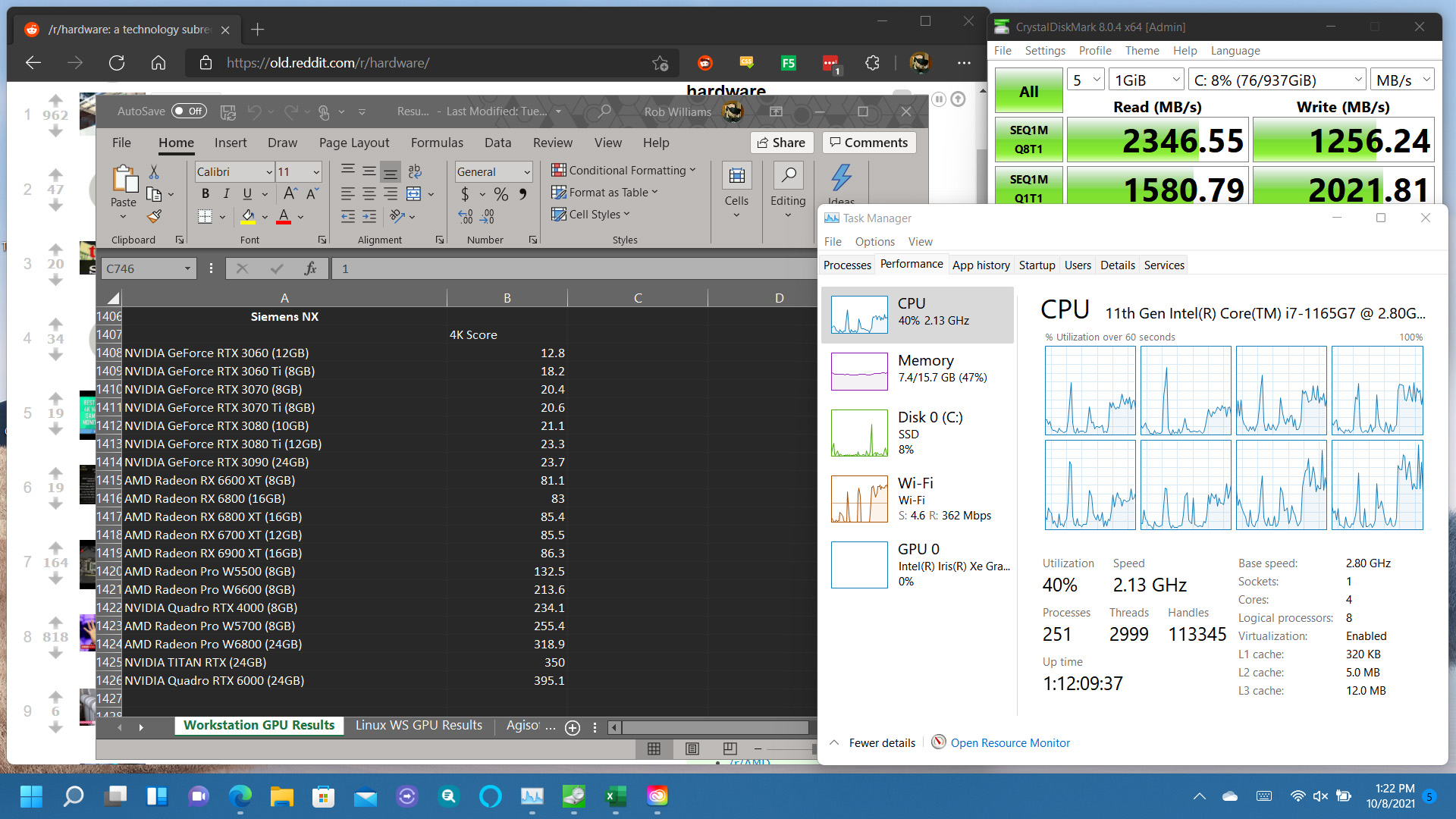Apply Bold formatting in Excel
Viewport: 1456px width, 819px height.
click(x=206, y=194)
